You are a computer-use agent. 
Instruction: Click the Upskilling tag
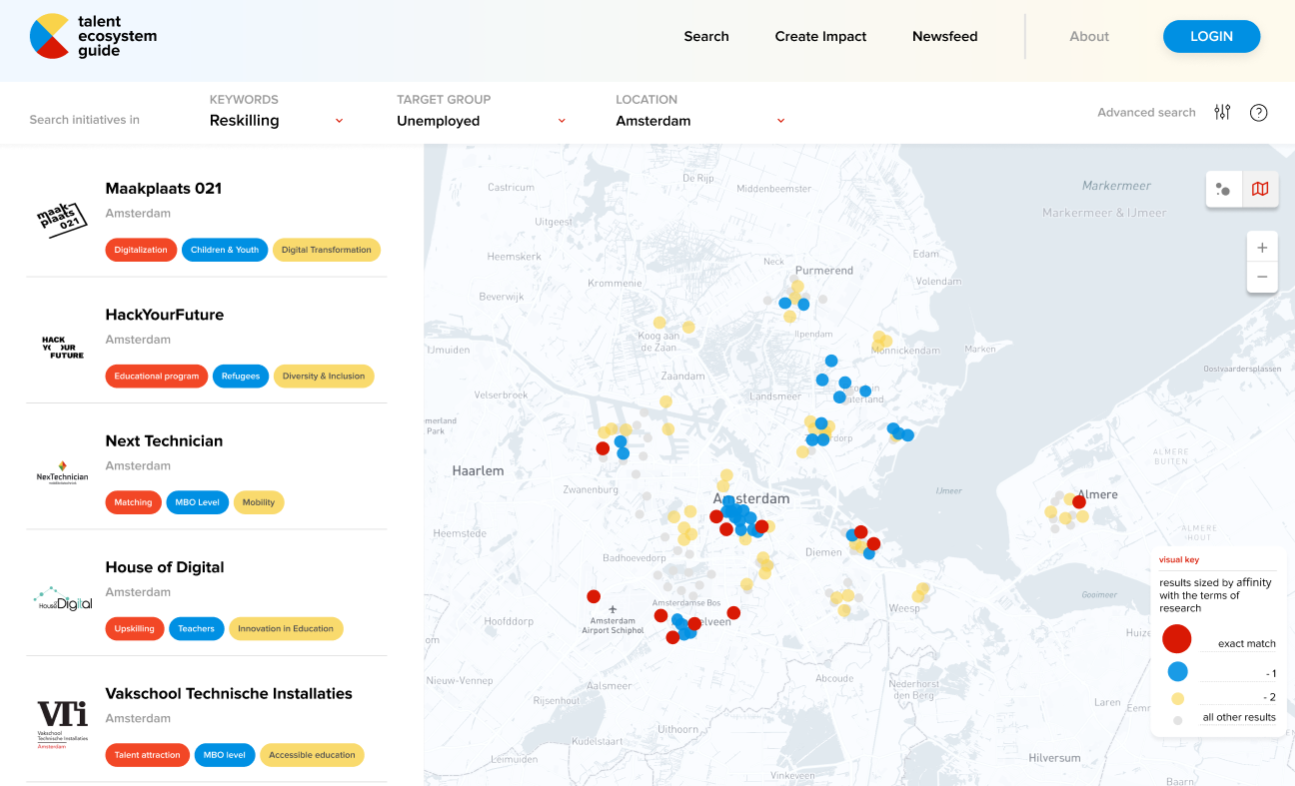(x=135, y=629)
